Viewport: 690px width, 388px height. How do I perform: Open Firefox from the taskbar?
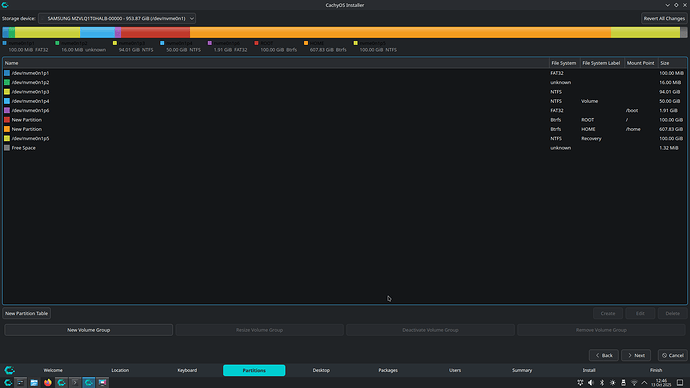point(48,382)
